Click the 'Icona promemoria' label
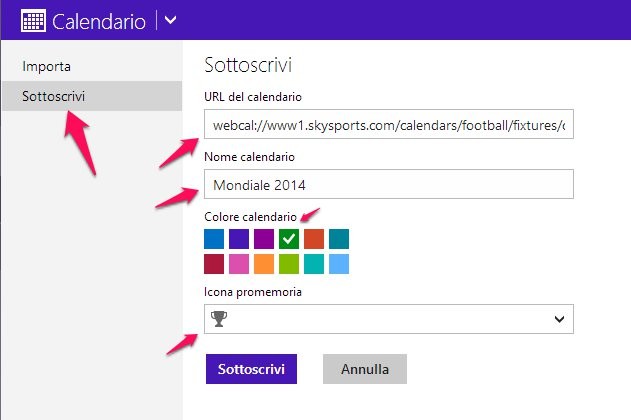The width and height of the screenshot is (631, 420). [x=253, y=292]
